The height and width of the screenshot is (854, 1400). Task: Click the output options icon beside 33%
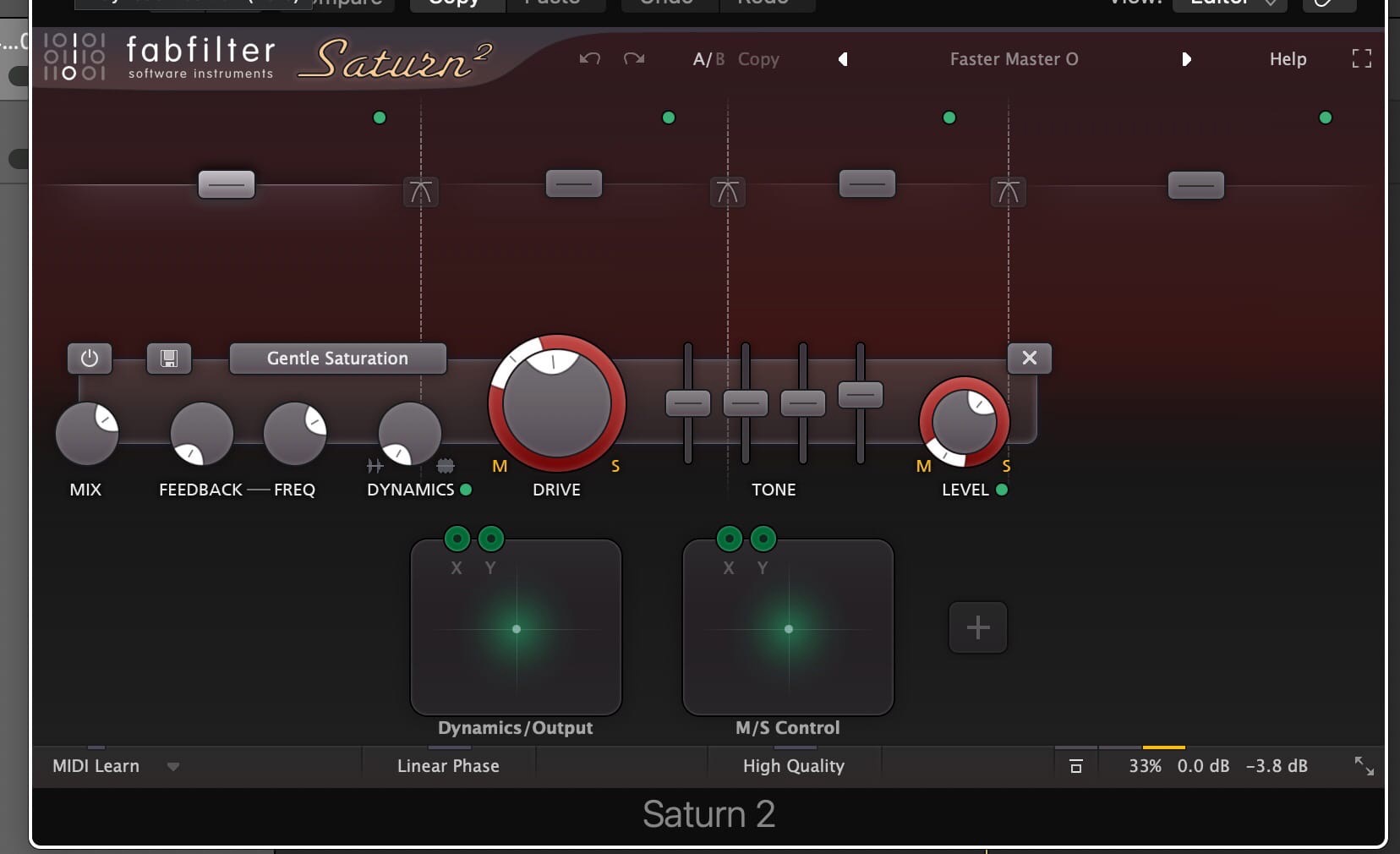1075,766
